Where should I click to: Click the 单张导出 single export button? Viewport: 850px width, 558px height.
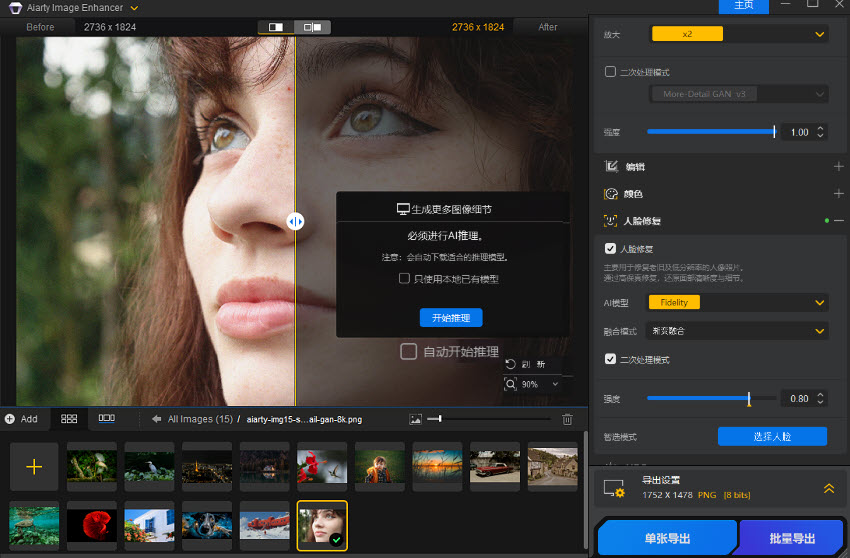[x=667, y=538]
